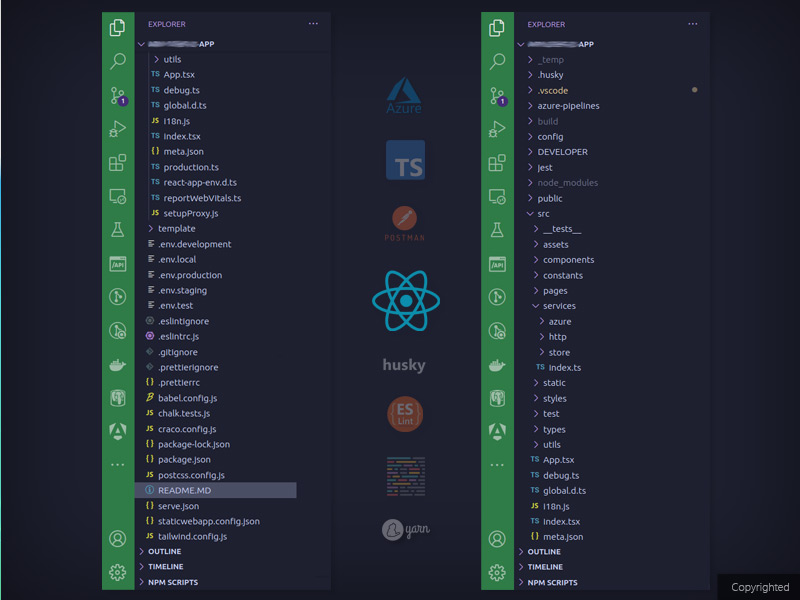Open Manage gear icon in the right activity bar
Screen dimensions: 800x600
497,572
